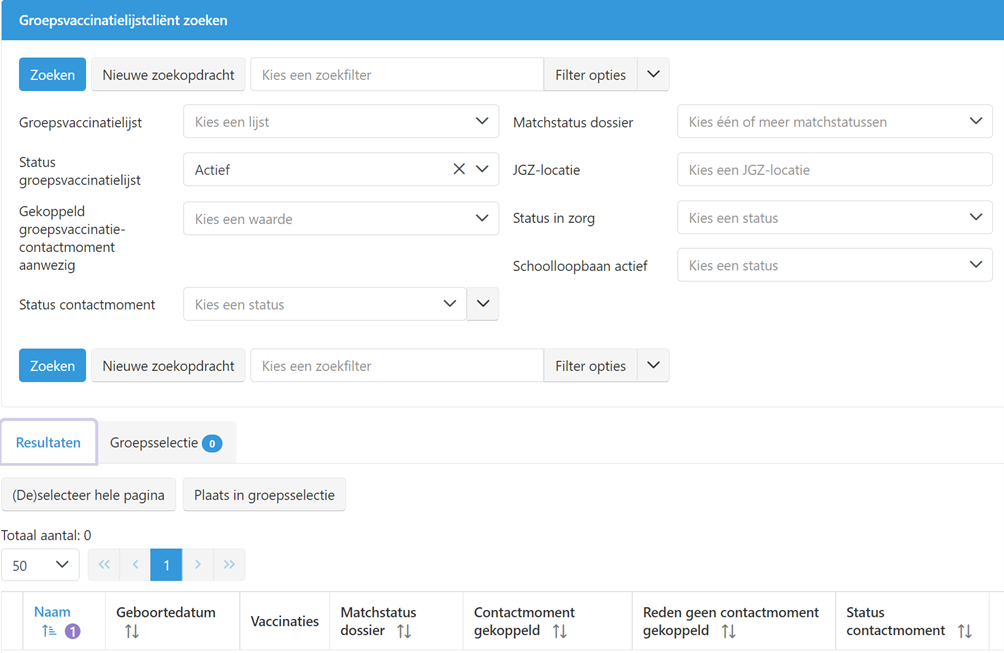Go to first results page arrow

pos(104,565)
